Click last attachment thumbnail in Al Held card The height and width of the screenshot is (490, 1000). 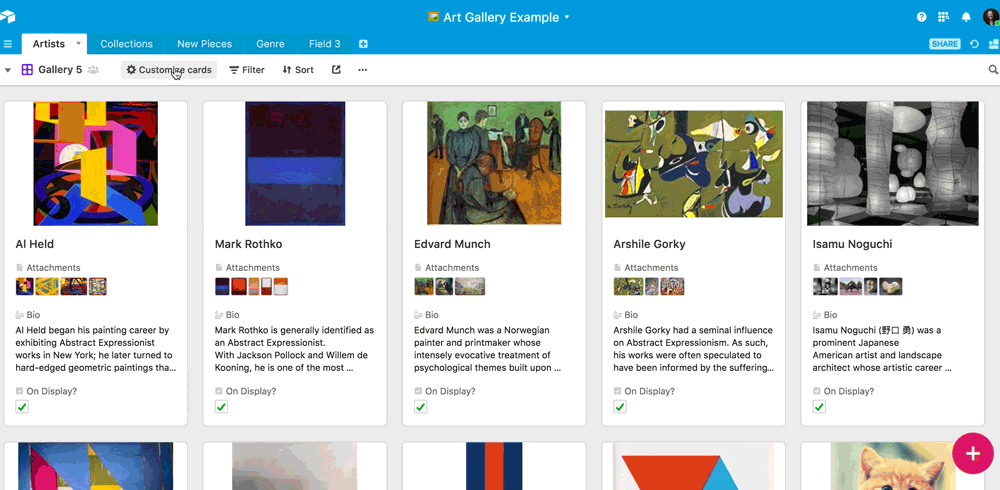pyautogui.click(x=98, y=286)
